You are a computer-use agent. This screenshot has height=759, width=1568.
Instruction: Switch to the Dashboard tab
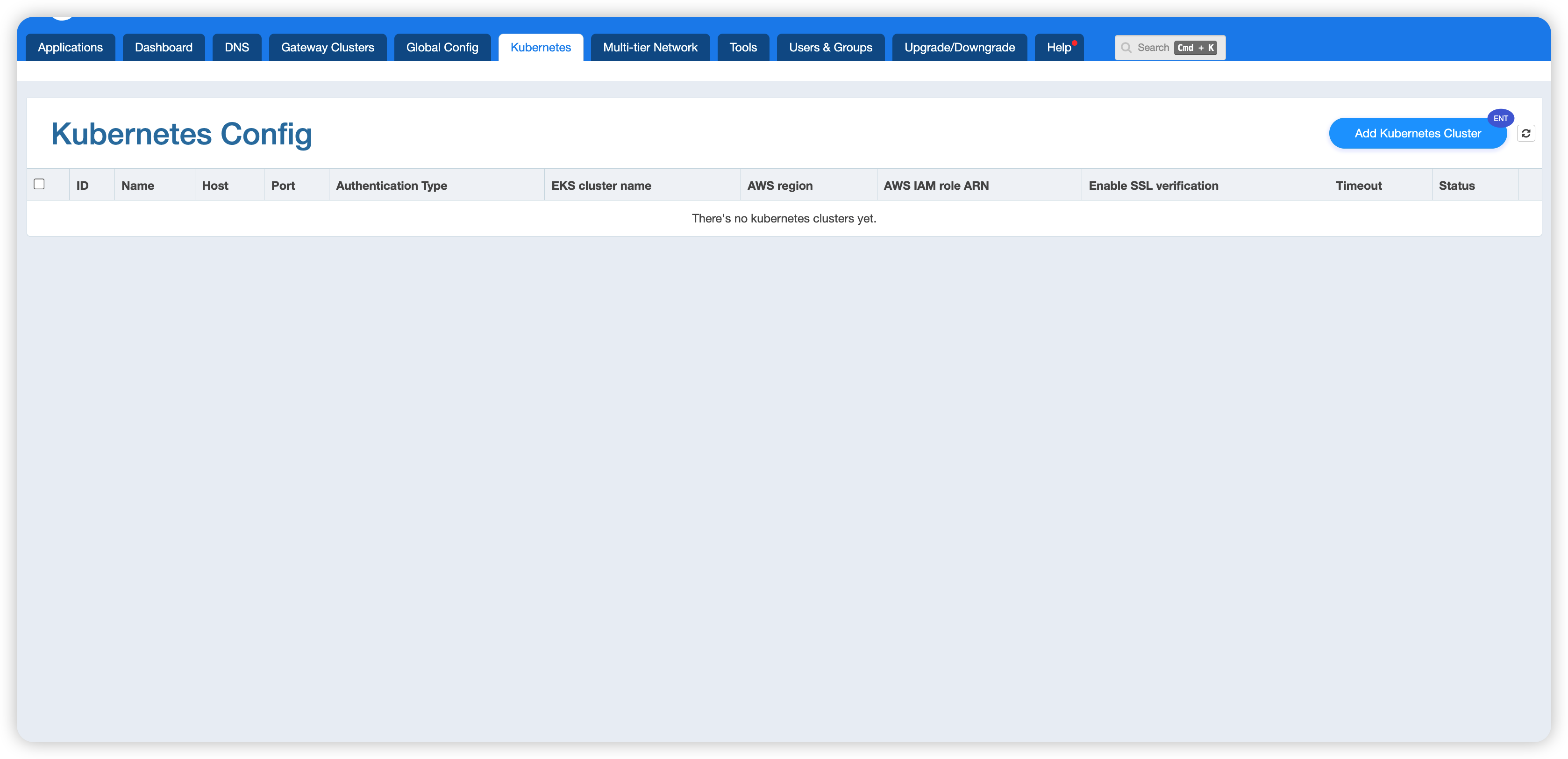coord(164,48)
